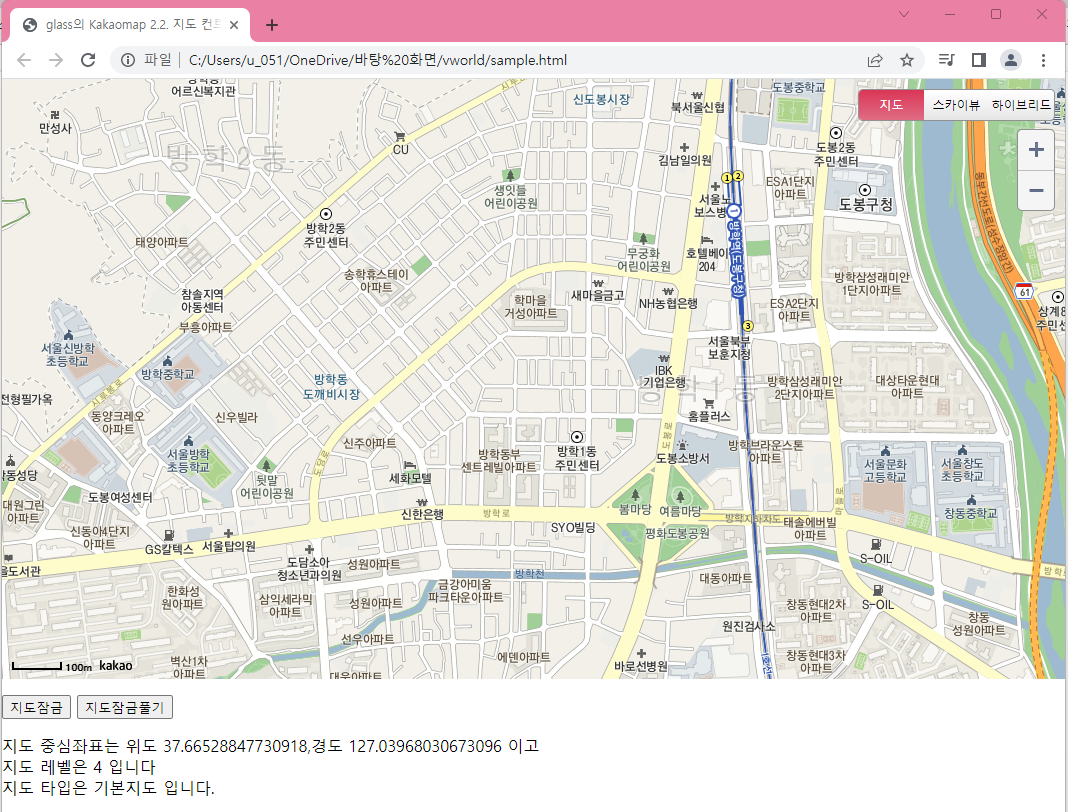The width and height of the screenshot is (1068, 812).
Task: Click the file info icon in address bar
Action: click(127, 60)
